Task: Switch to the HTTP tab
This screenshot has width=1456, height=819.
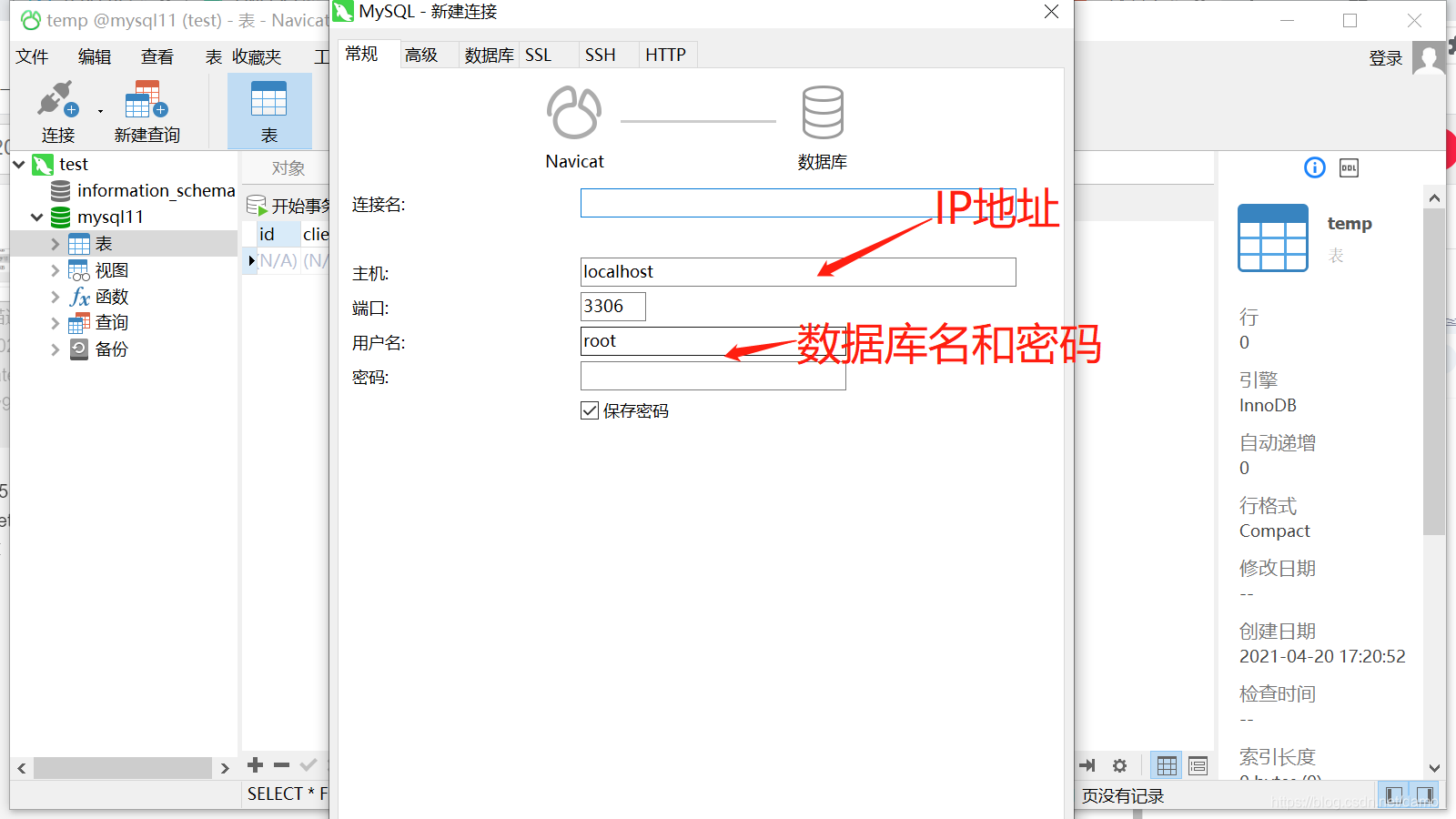Action: [666, 56]
